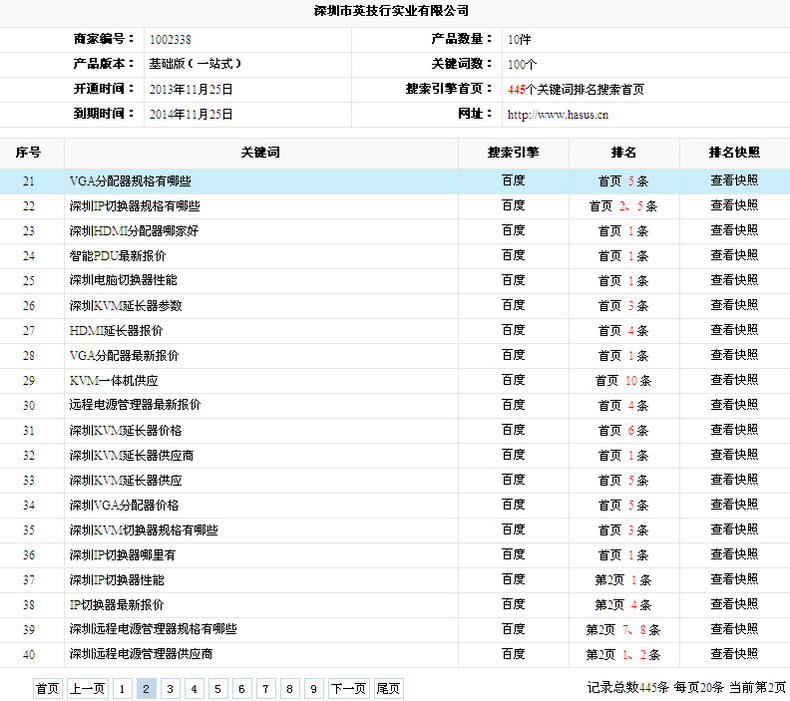This screenshot has width=790, height=701.
Task: View snapshot for row 22 深圳IP切换器规格有哪些
Action: (734, 205)
